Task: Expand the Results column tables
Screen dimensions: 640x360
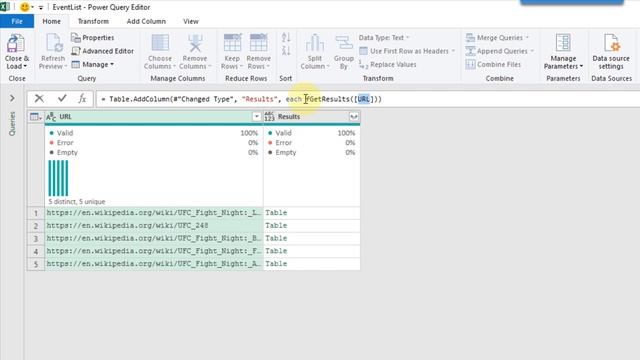Action: tap(353, 117)
